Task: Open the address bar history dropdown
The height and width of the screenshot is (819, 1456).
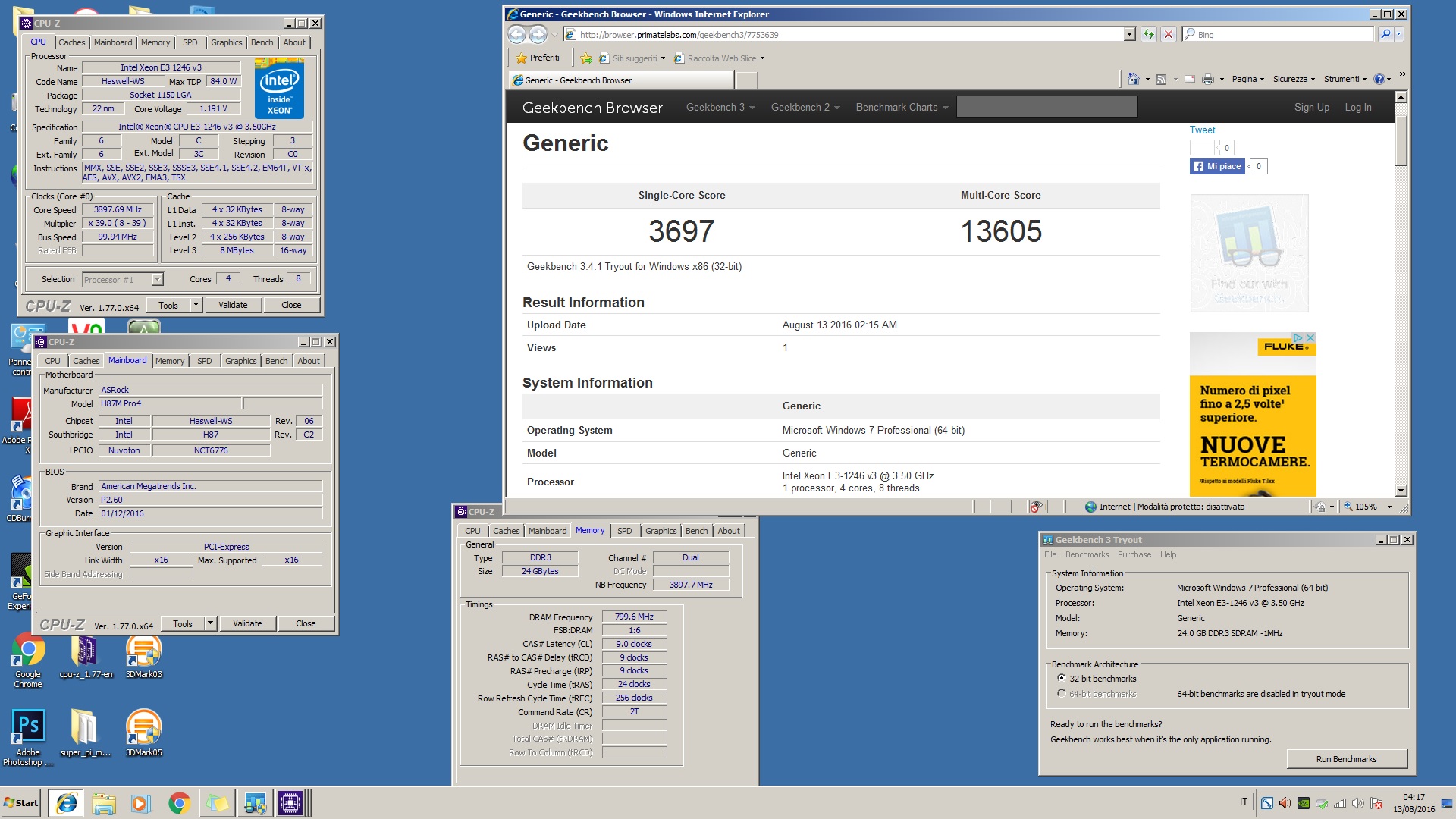Action: point(1129,34)
